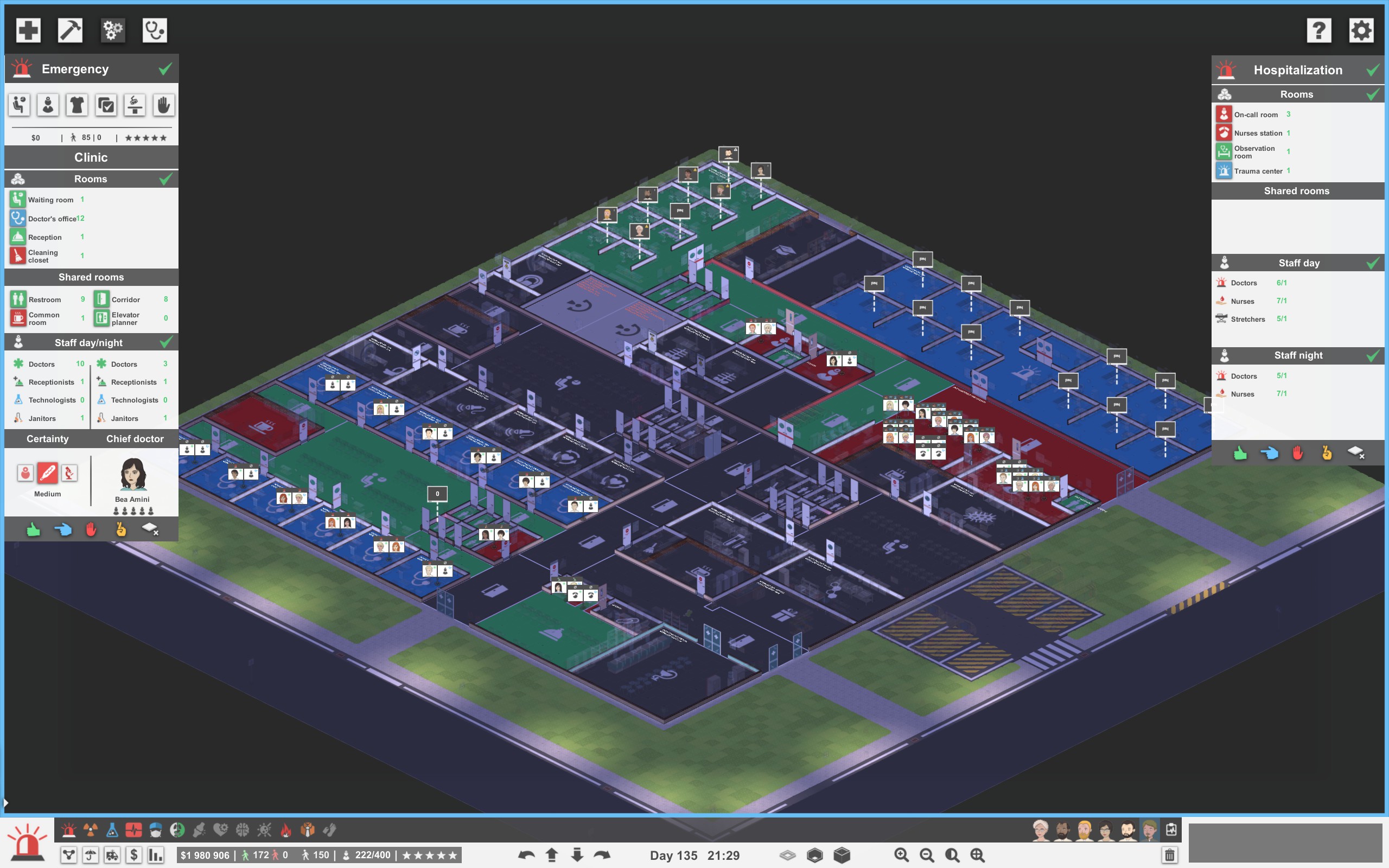This screenshot has width=1389, height=868.
Task: Zoom in with the plus magnifier
Action: pos(902,856)
